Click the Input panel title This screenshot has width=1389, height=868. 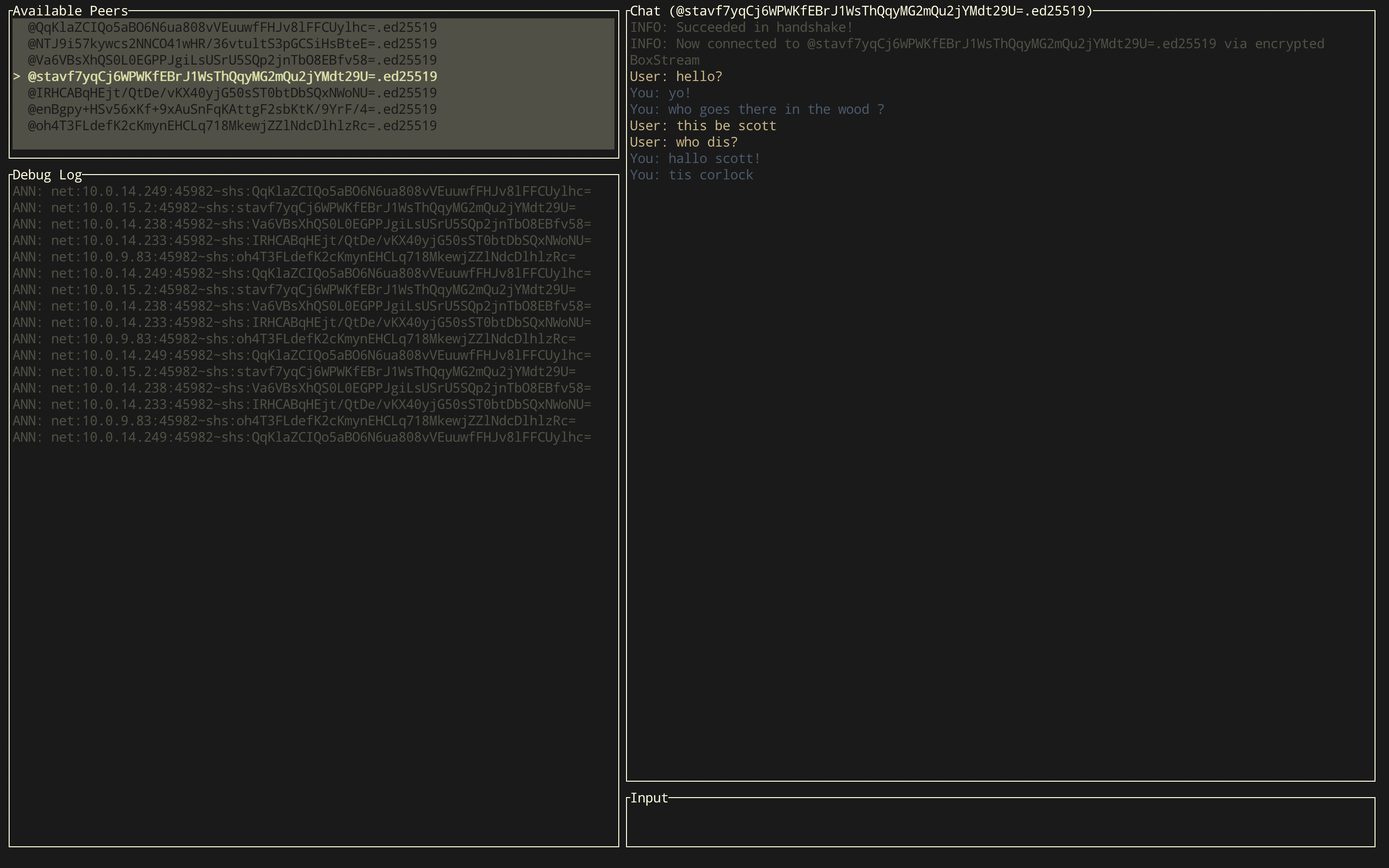coord(649,798)
